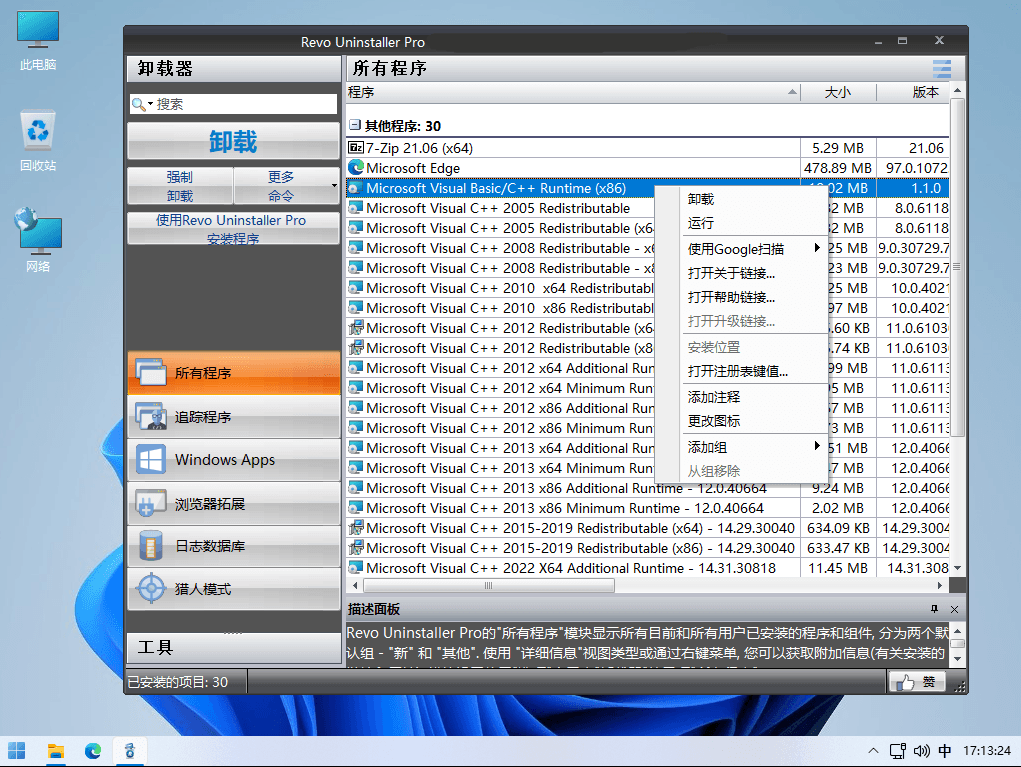Screen dimensions: 1021x767
Task: Choose 卸载 from context menu
Action: [753, 199]
